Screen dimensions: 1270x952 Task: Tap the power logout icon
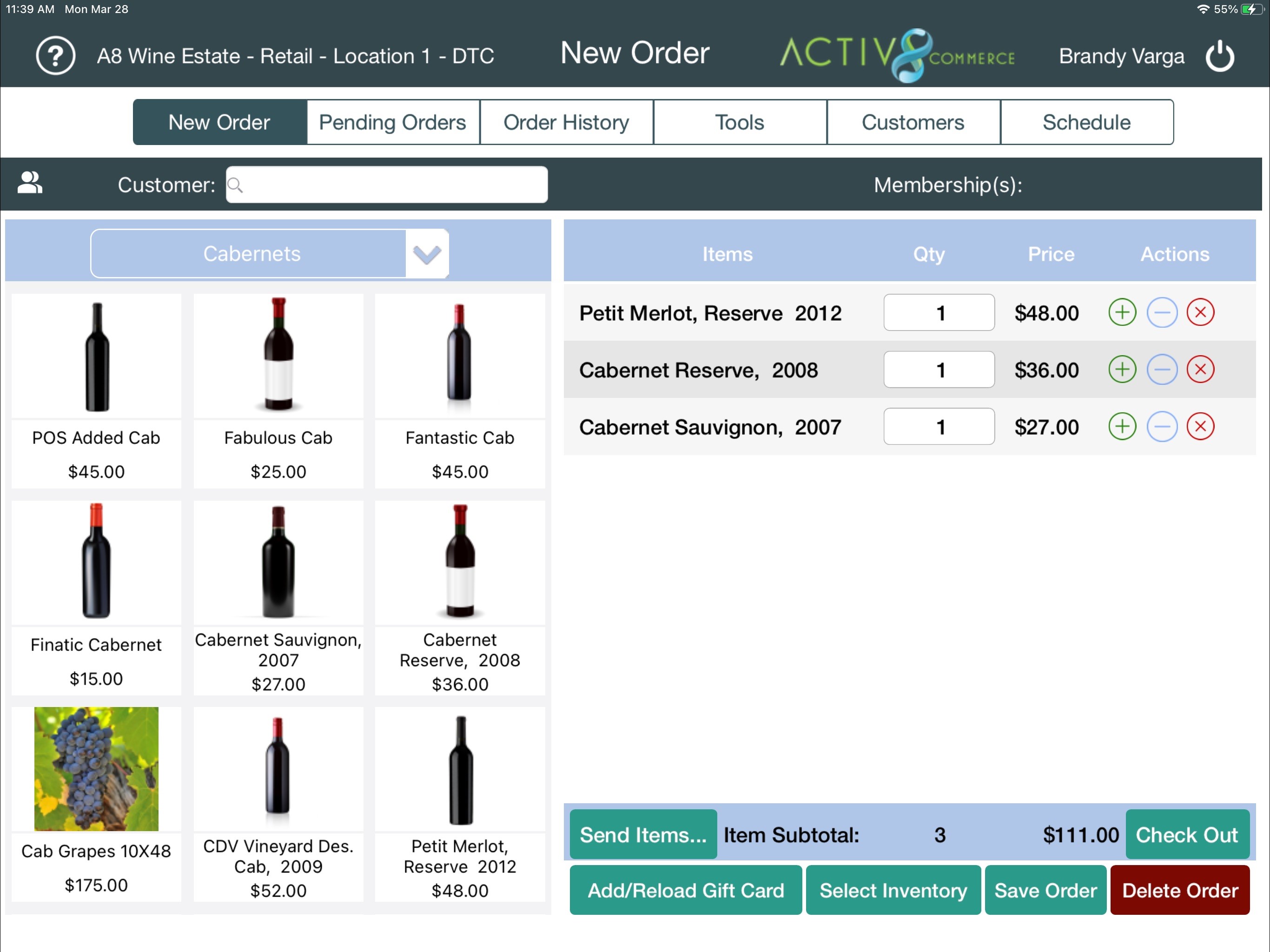pyautogui.click(x=1219, y=56)
